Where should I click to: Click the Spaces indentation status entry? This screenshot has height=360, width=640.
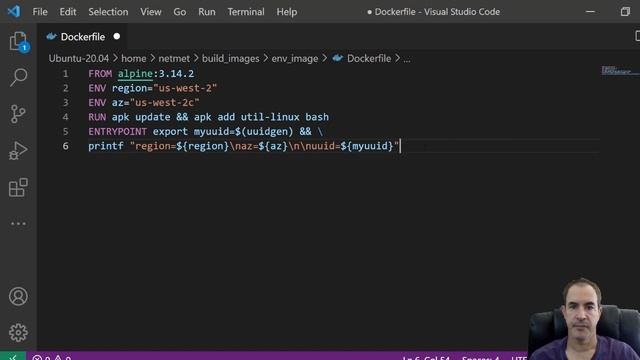[x=480, y=358]
